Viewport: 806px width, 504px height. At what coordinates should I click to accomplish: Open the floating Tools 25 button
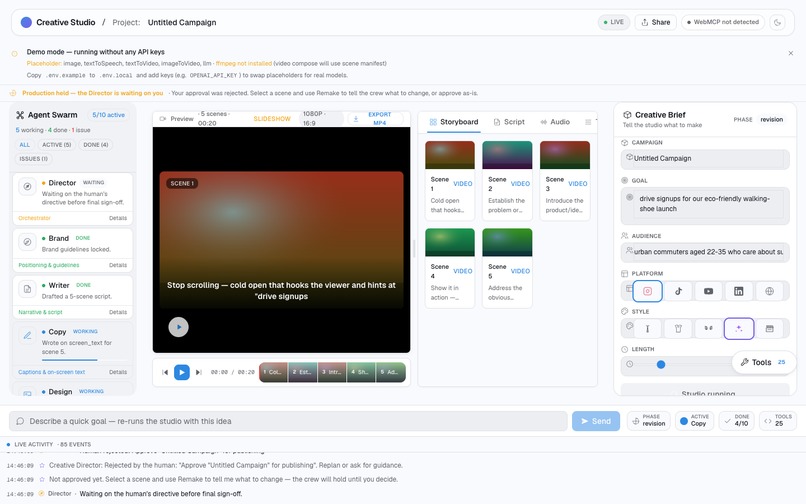763,362
